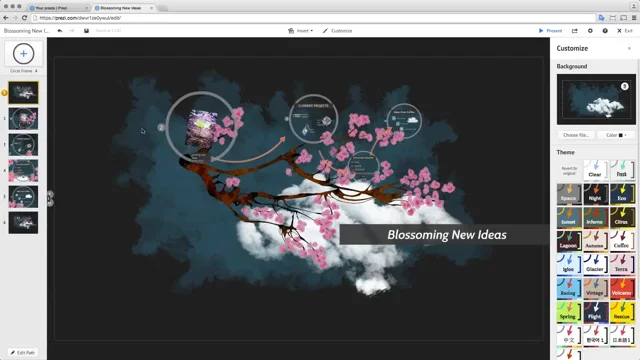
Task: Click the Share icon
Action: point(575,31)
